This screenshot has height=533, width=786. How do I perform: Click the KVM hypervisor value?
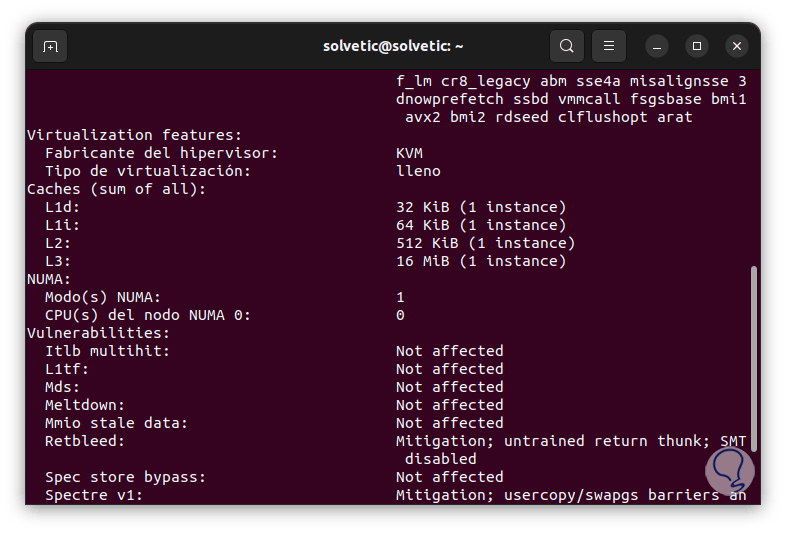(409, 153)
